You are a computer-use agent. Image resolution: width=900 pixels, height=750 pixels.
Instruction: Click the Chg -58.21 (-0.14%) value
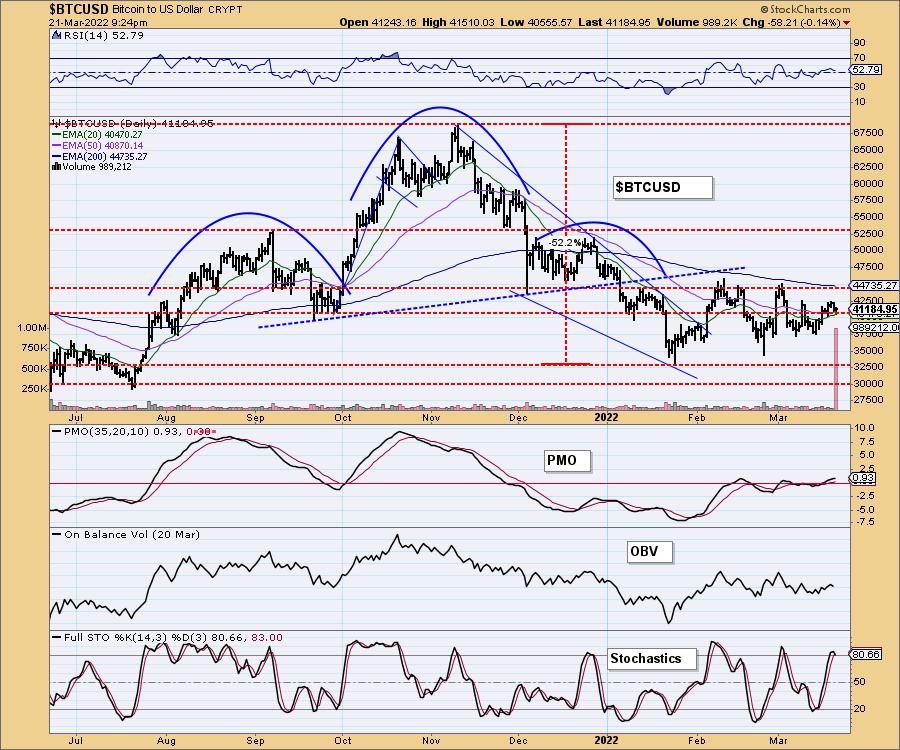[x=792, y=22]
